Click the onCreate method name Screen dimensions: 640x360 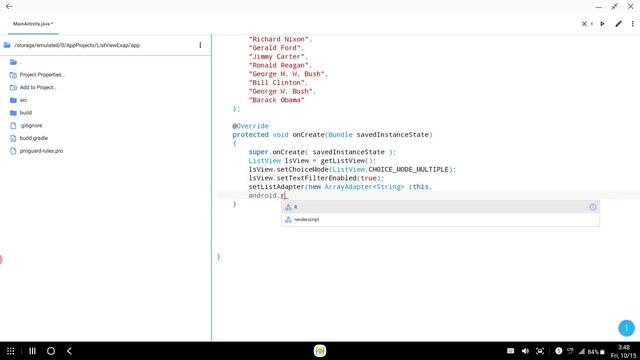point(308,135)
